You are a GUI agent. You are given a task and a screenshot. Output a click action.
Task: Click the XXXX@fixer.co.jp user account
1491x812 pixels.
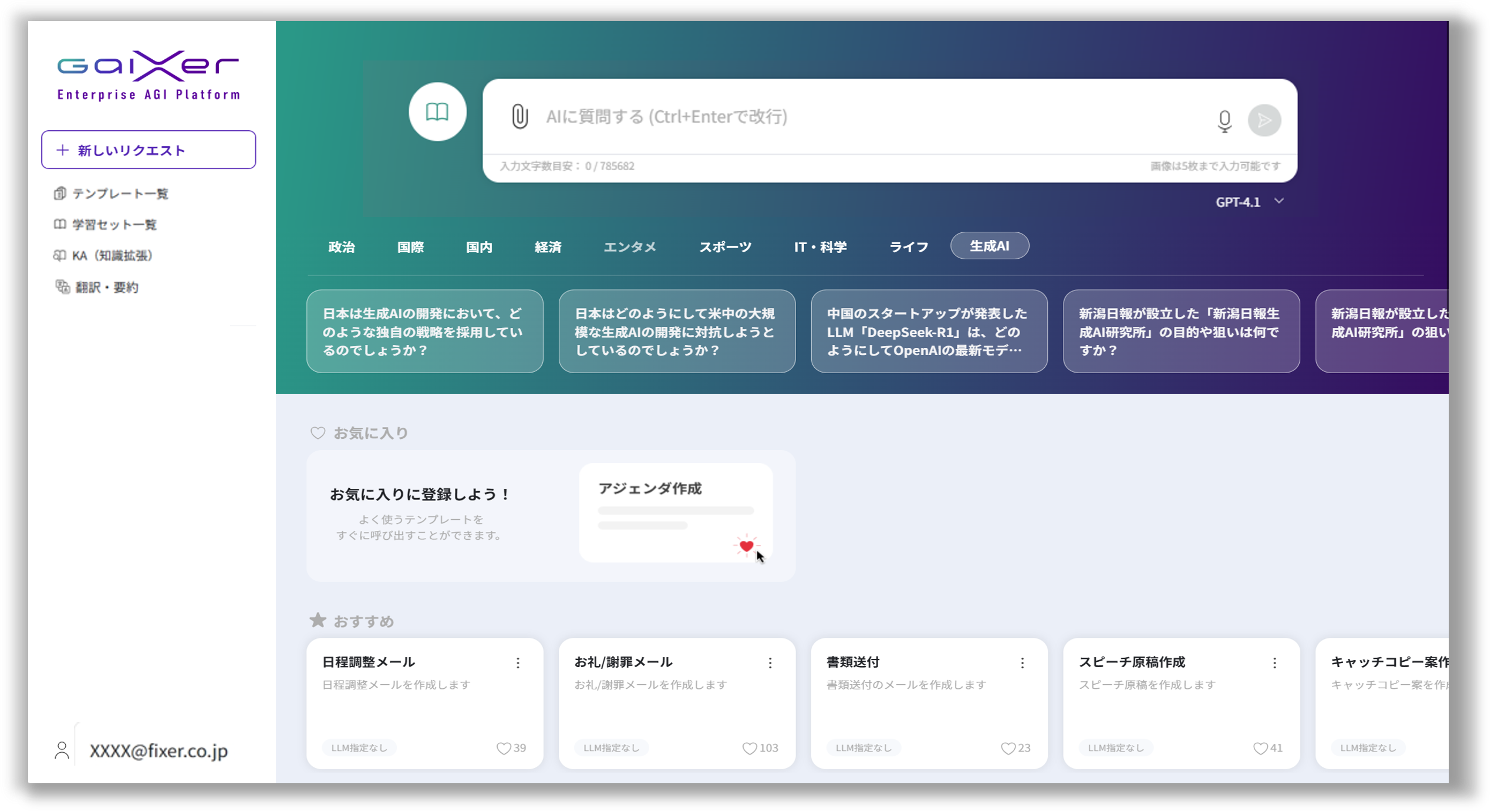(158, 750)
